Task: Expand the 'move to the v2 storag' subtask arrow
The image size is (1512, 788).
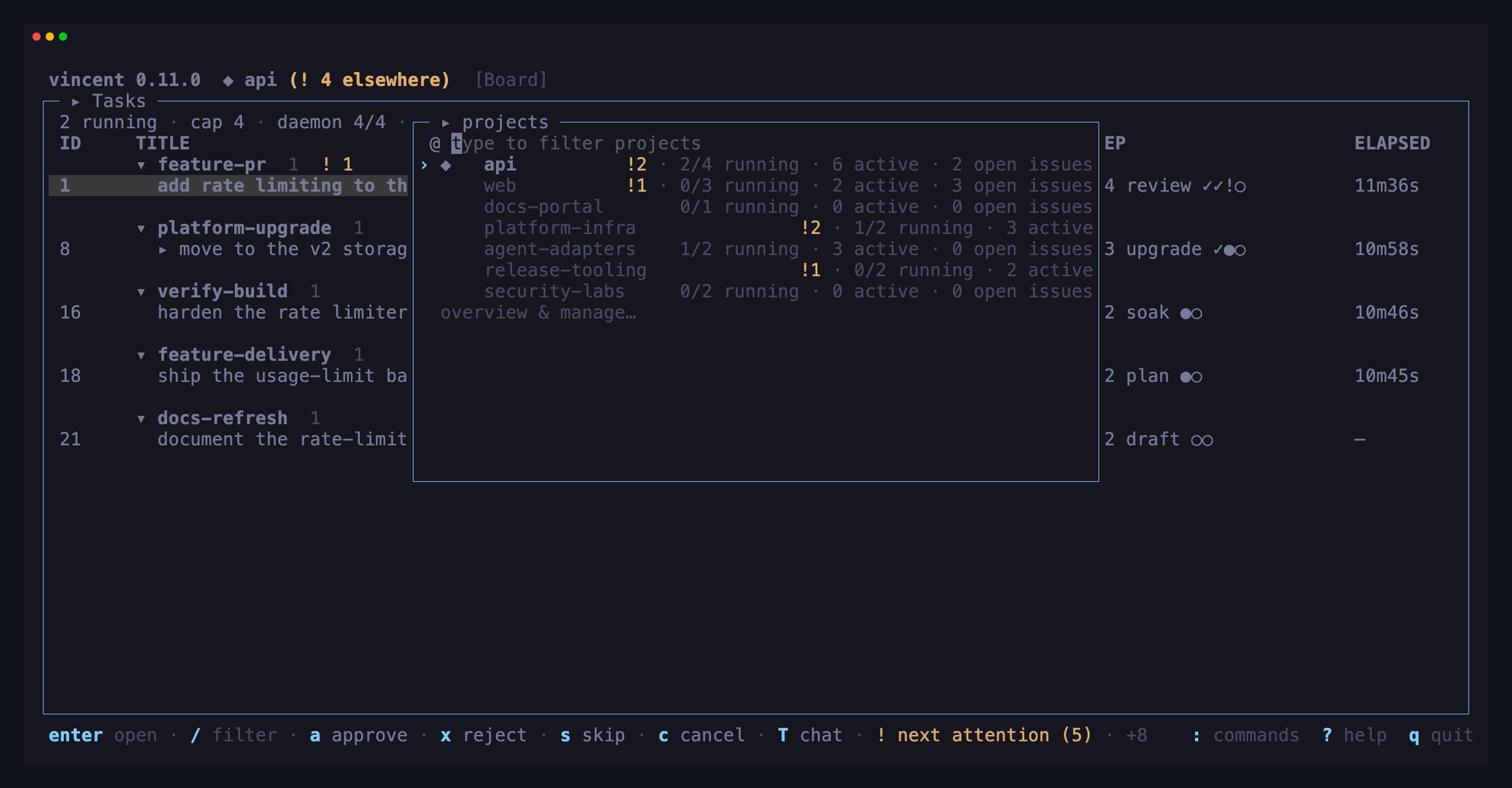Action: (x=163, y=250)
